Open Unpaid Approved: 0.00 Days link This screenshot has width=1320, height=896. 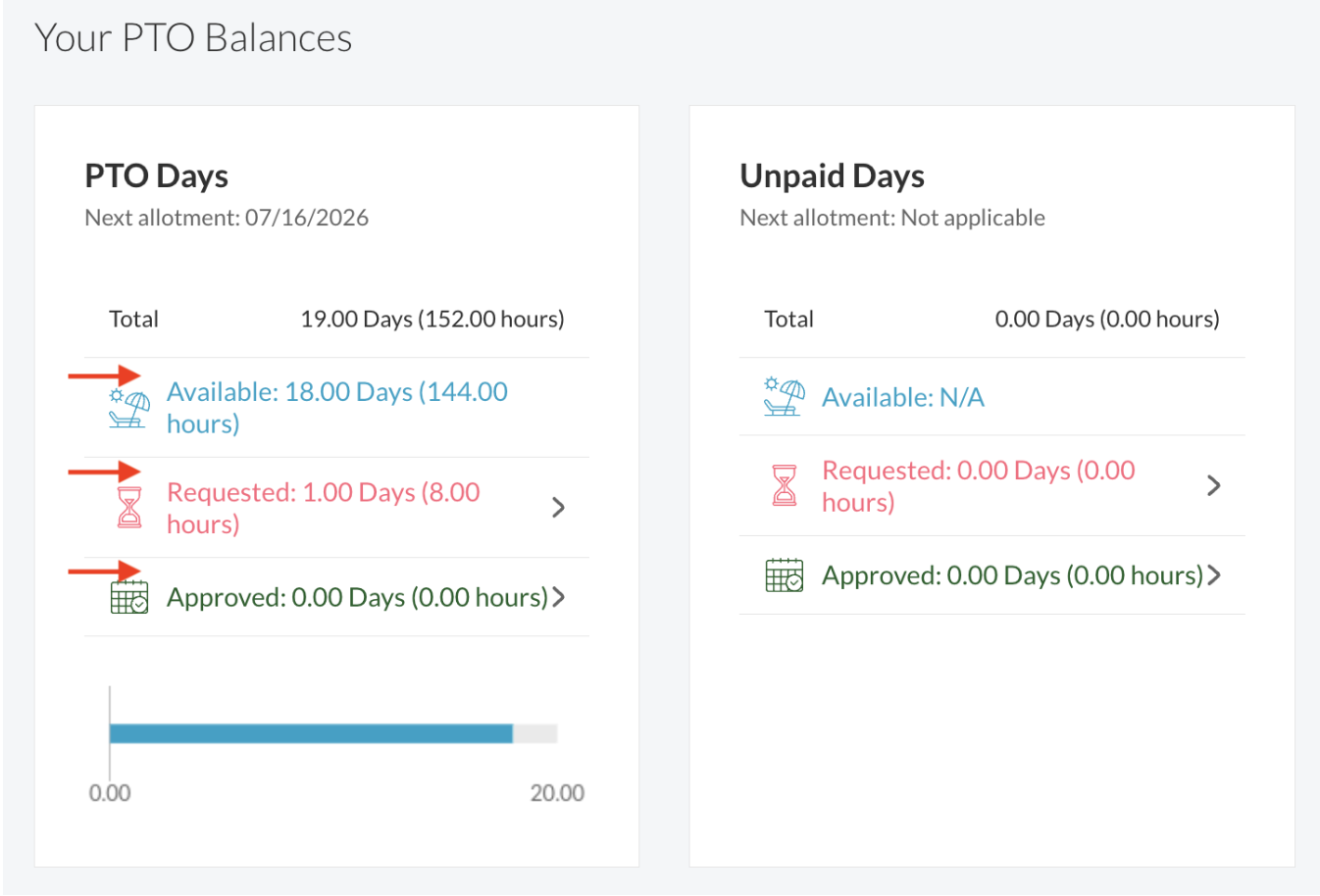pos(1012,575)
